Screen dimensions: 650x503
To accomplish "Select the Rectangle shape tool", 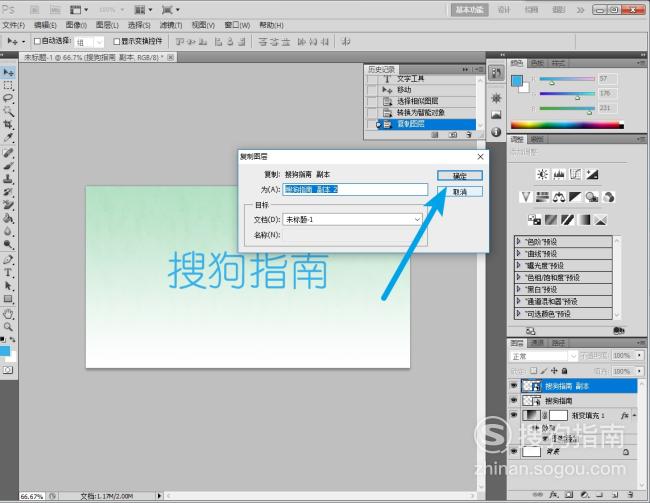I will pos(8,299).
